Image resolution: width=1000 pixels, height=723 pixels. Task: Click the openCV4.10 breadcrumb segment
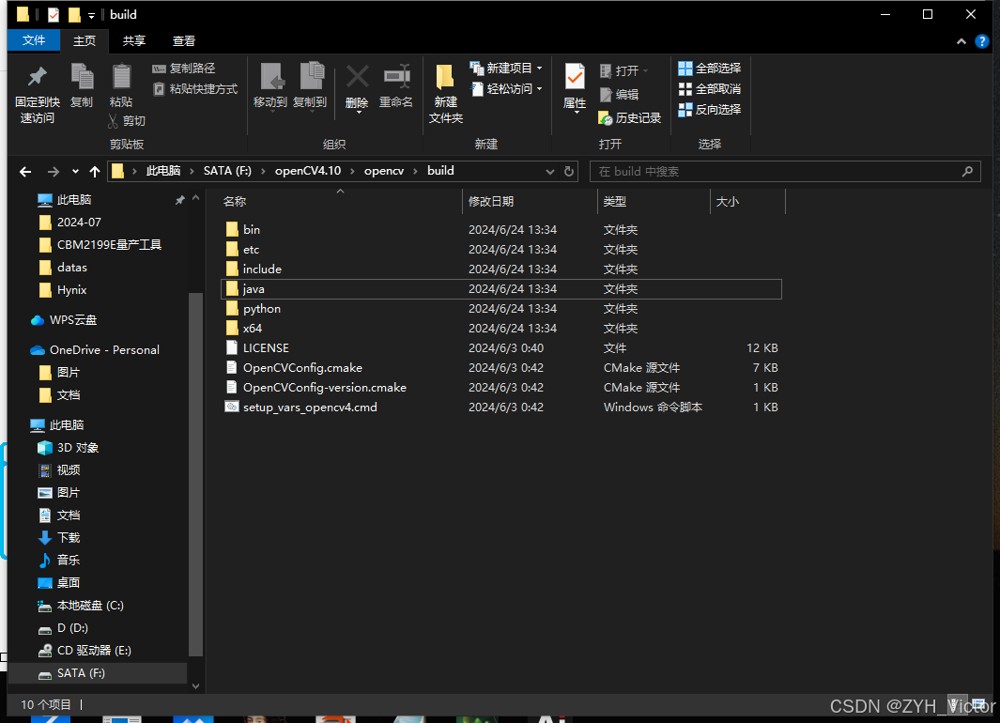click(308, 171)
